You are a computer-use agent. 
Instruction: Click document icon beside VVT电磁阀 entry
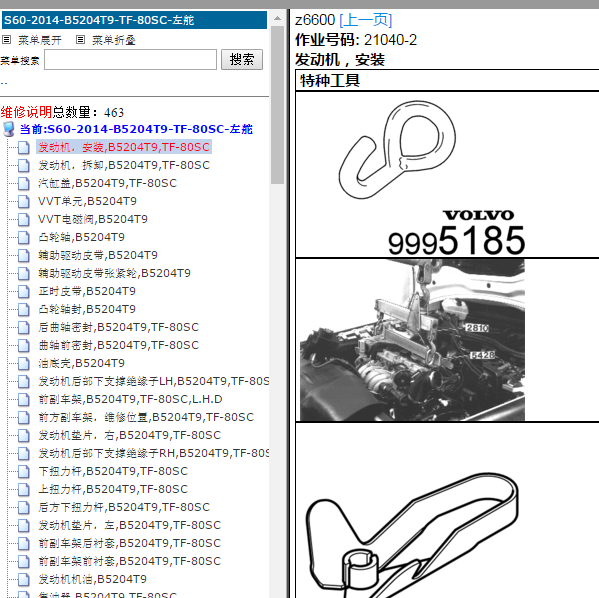[24, 219]
